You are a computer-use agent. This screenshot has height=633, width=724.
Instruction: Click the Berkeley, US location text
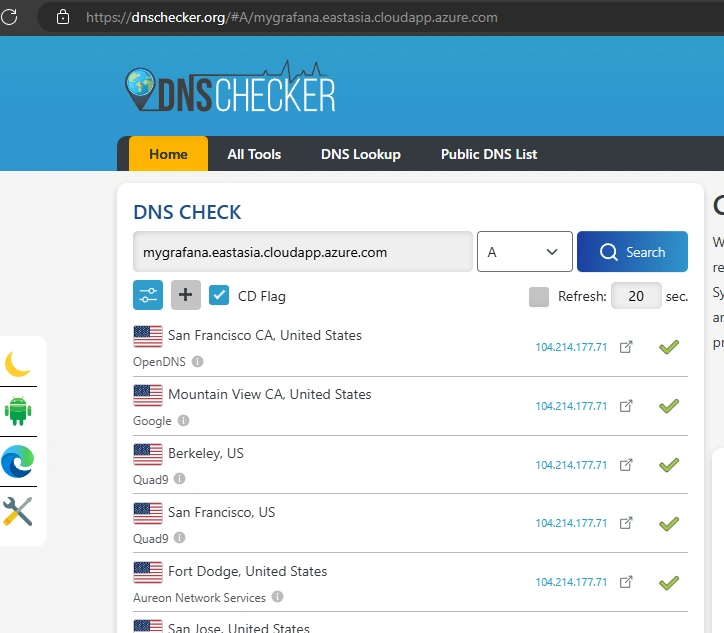pos(205,453)
